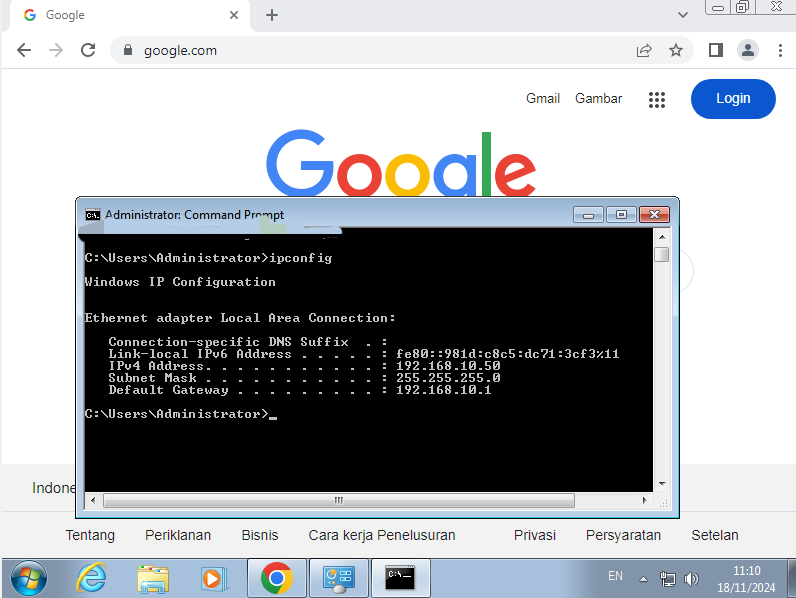
Task: Open the Tentang footer link
Action: pyautogui.click(x=90, y=535)
